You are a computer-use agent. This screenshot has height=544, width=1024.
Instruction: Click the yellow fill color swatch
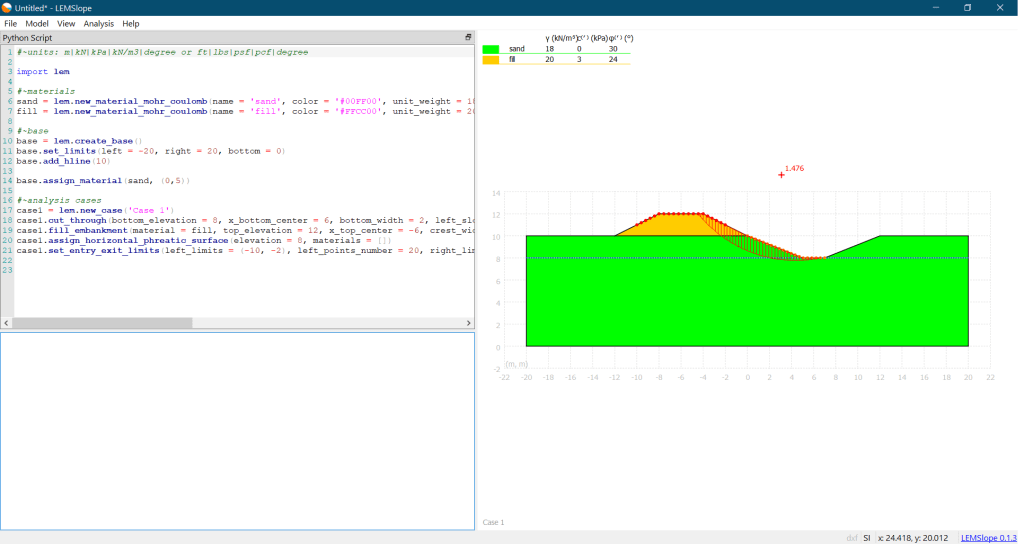[x=490, y=60]
